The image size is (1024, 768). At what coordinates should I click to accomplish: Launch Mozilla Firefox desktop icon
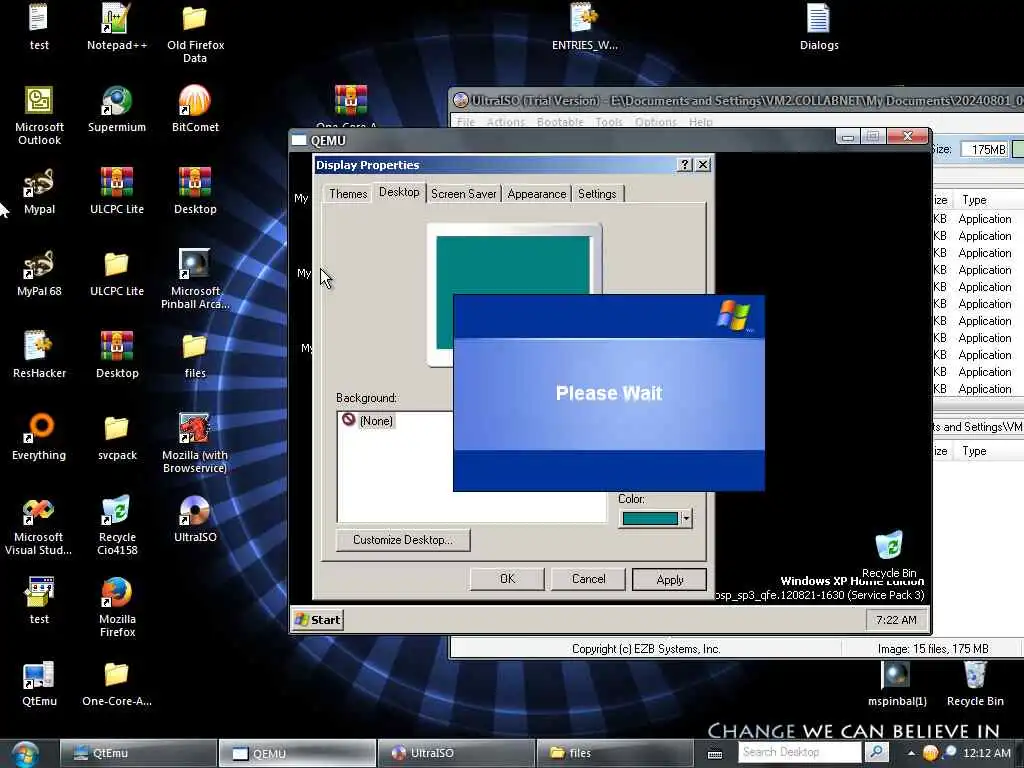117,607
